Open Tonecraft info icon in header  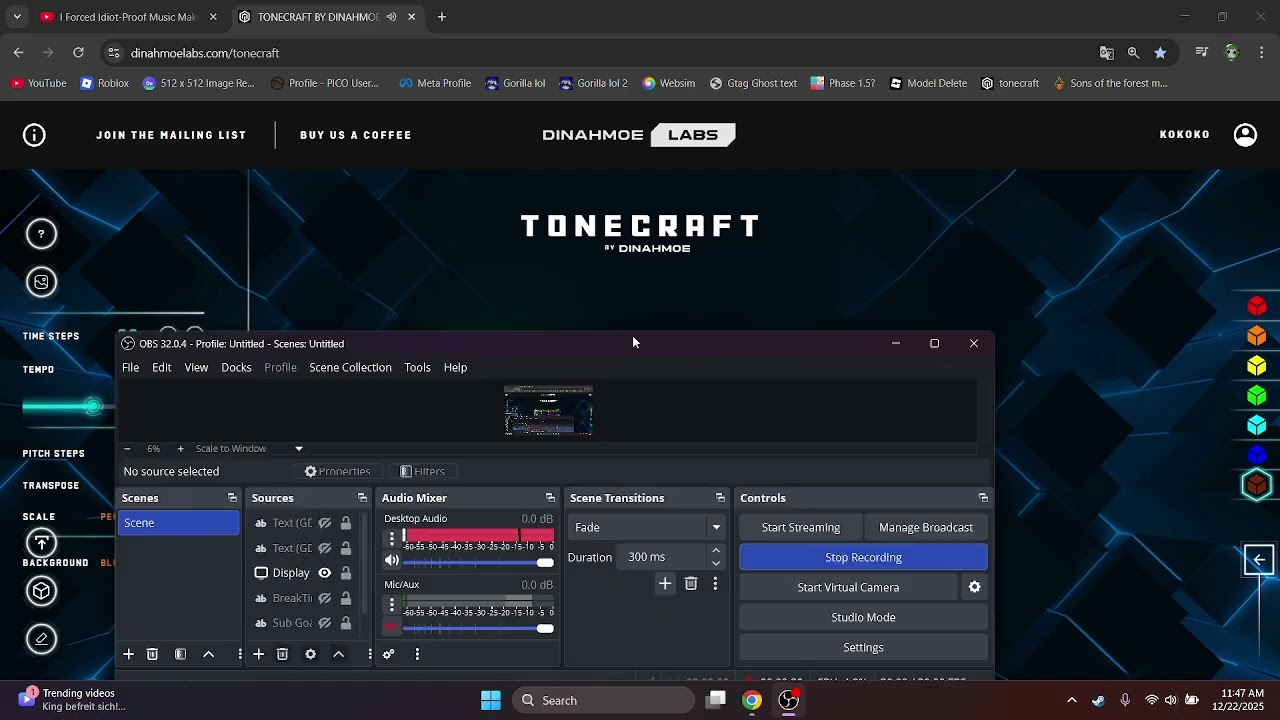coord(34,135)
